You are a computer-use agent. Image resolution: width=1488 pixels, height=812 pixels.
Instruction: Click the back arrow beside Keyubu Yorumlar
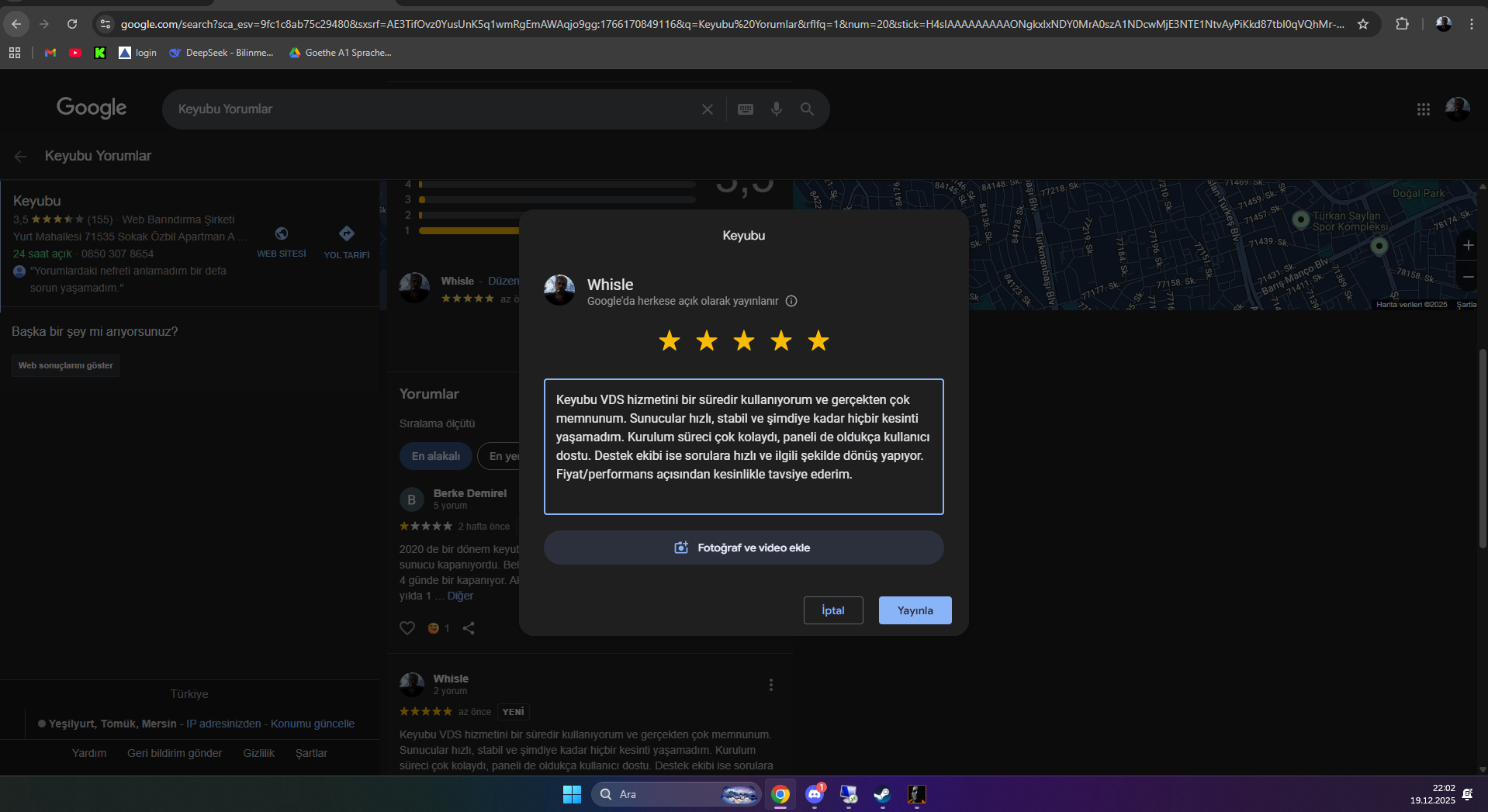(20, 157)
